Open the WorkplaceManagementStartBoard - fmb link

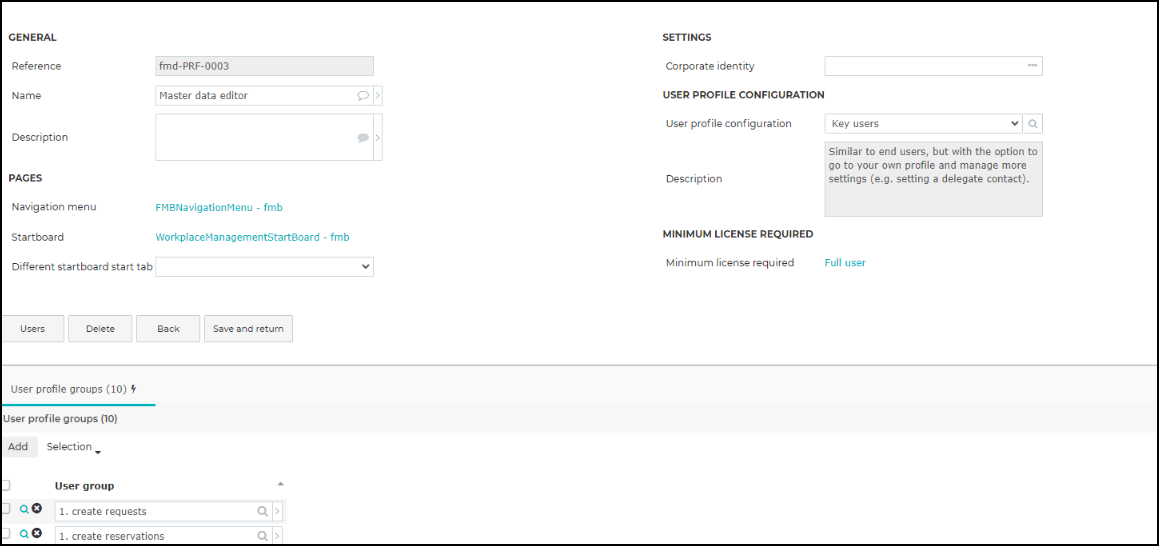(252, 237)
